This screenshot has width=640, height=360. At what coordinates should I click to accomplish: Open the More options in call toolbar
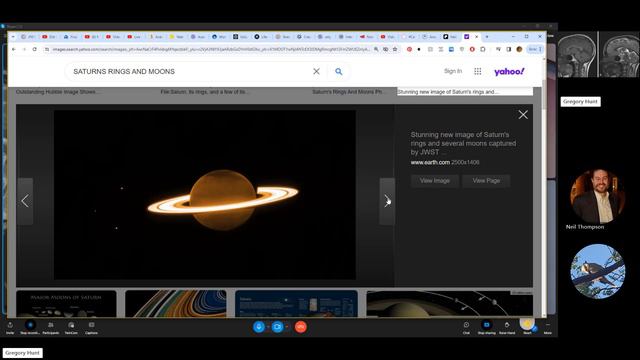[x=548, y=327]
